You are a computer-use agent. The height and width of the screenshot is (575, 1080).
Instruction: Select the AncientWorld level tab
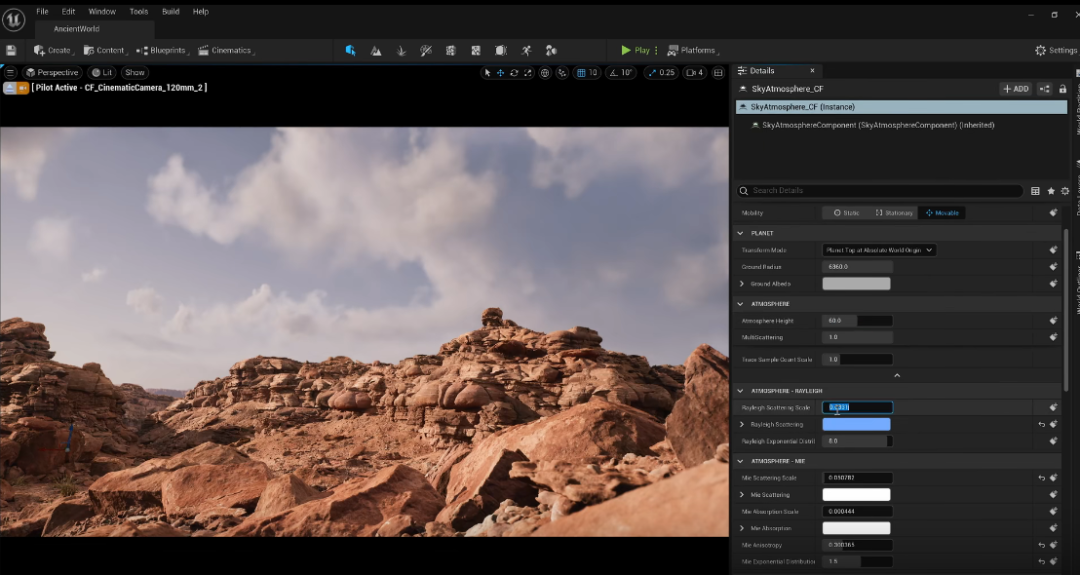77,29
